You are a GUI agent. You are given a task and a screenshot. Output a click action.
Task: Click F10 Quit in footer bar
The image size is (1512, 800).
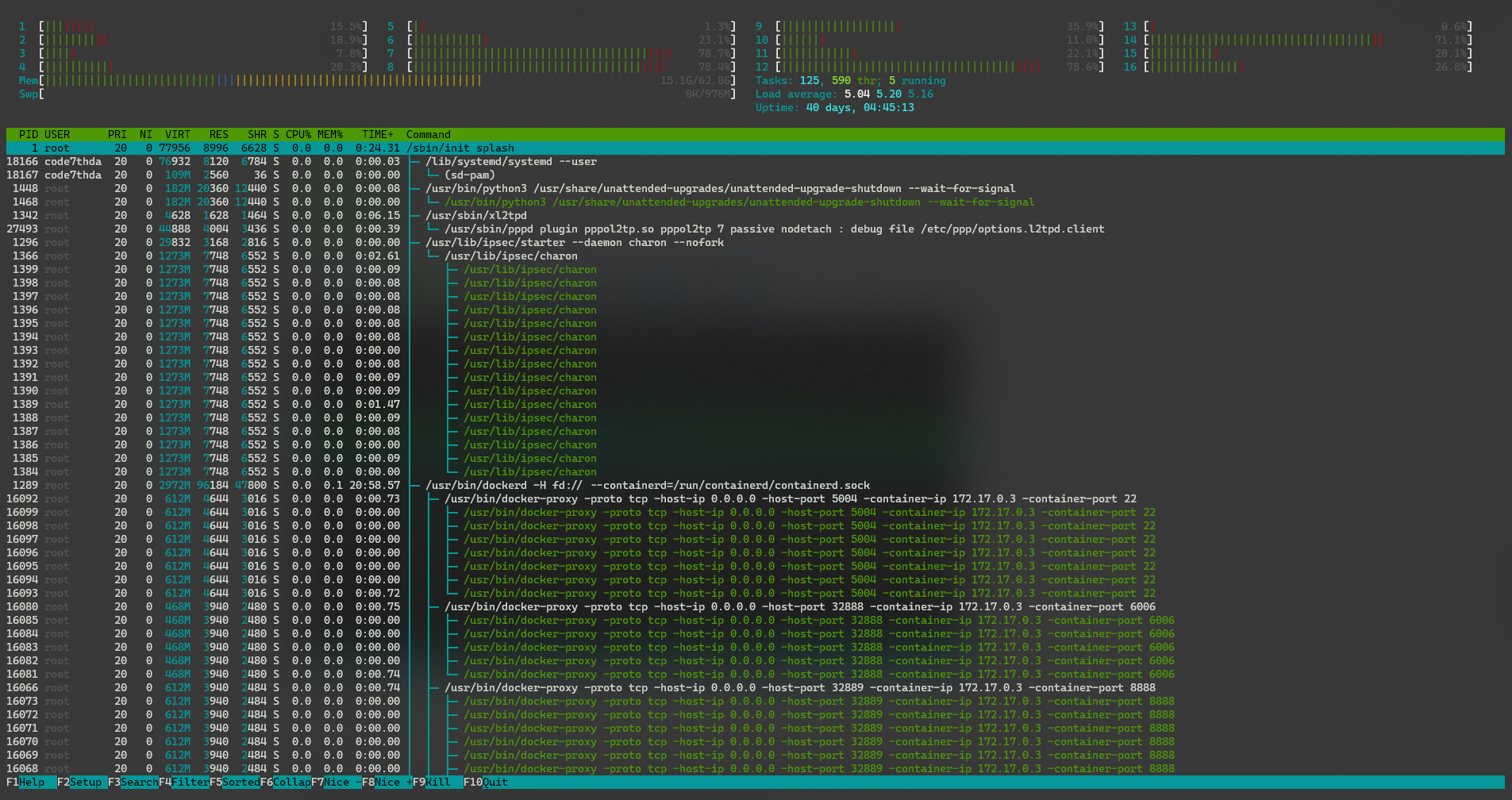[x=486, y=782]
